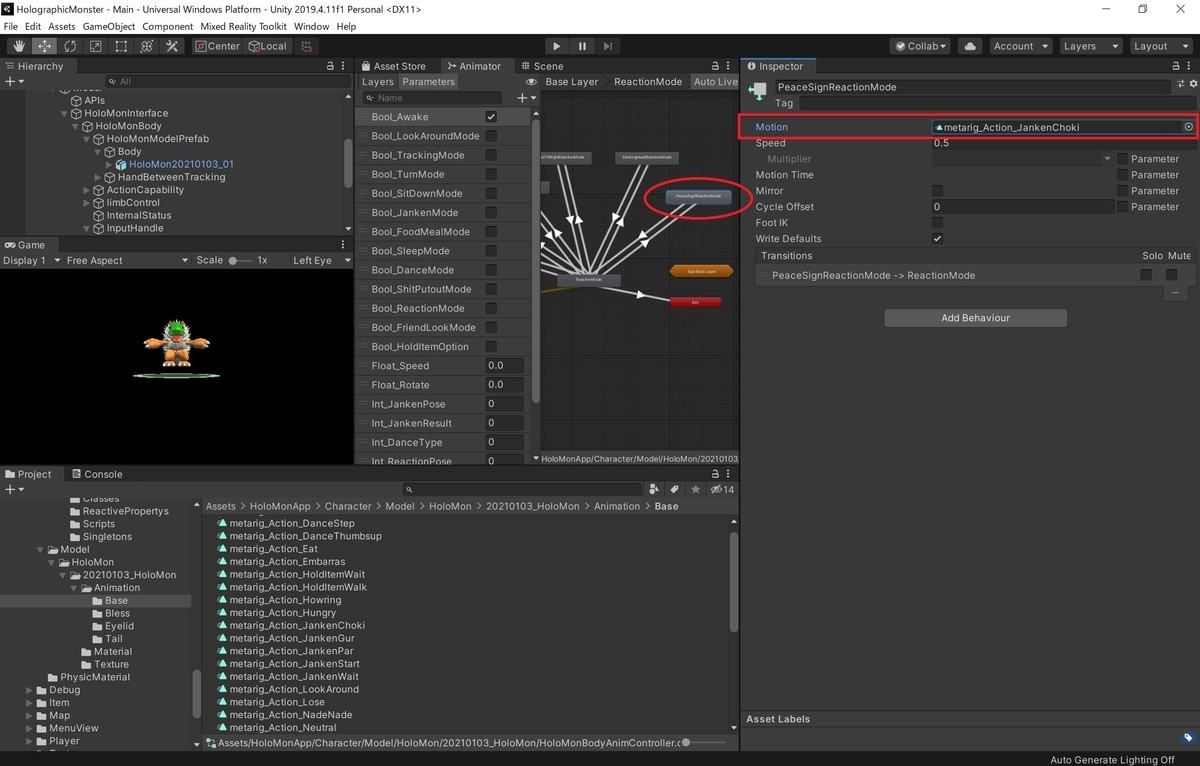Enable Bool_TrackingMode checkbox
The width and height of the screenshot is (1200, 766).
(x=491, y=155)
